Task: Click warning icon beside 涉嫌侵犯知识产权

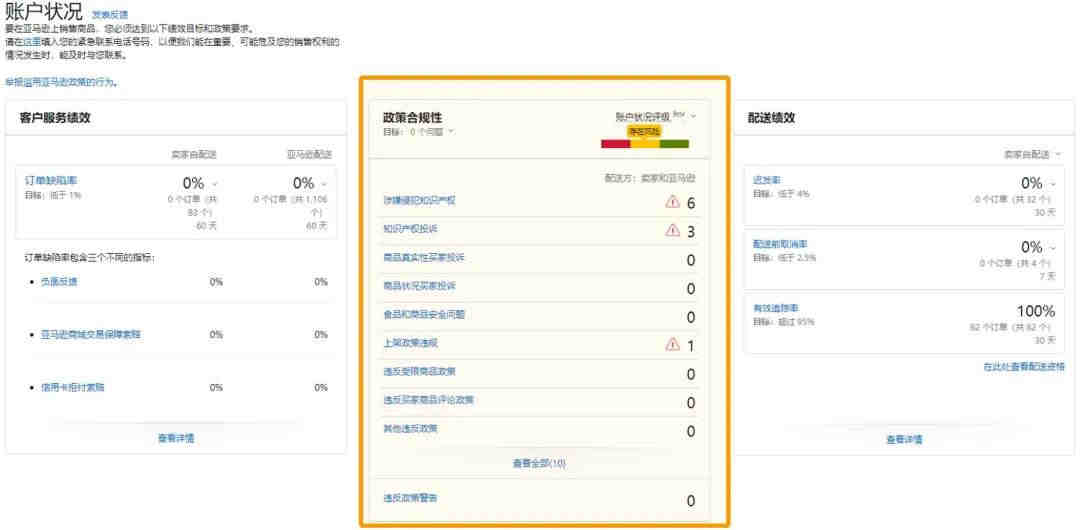Action: (x=672, y=202)
